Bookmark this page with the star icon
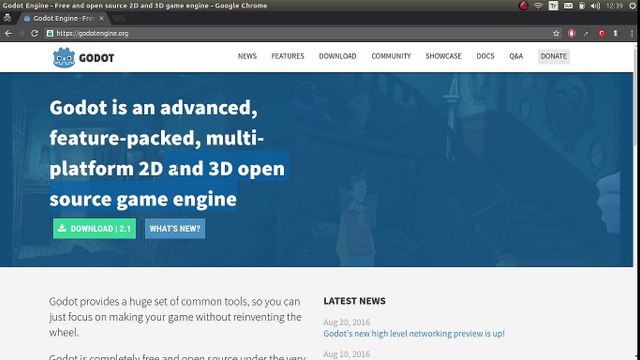Screen dimensions: 640x360 point(556,33)
